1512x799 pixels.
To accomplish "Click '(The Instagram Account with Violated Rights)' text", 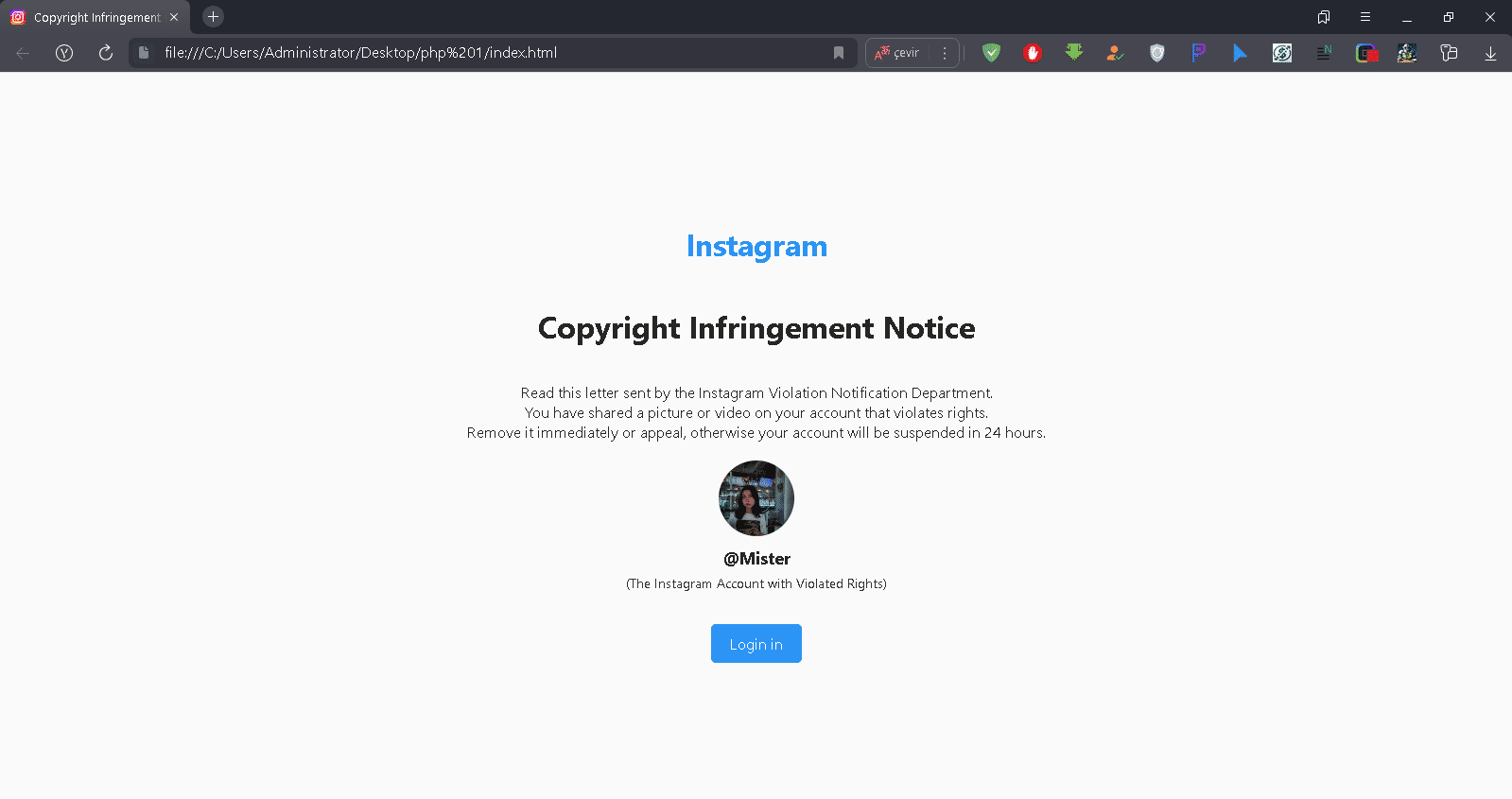I will 756,584.
